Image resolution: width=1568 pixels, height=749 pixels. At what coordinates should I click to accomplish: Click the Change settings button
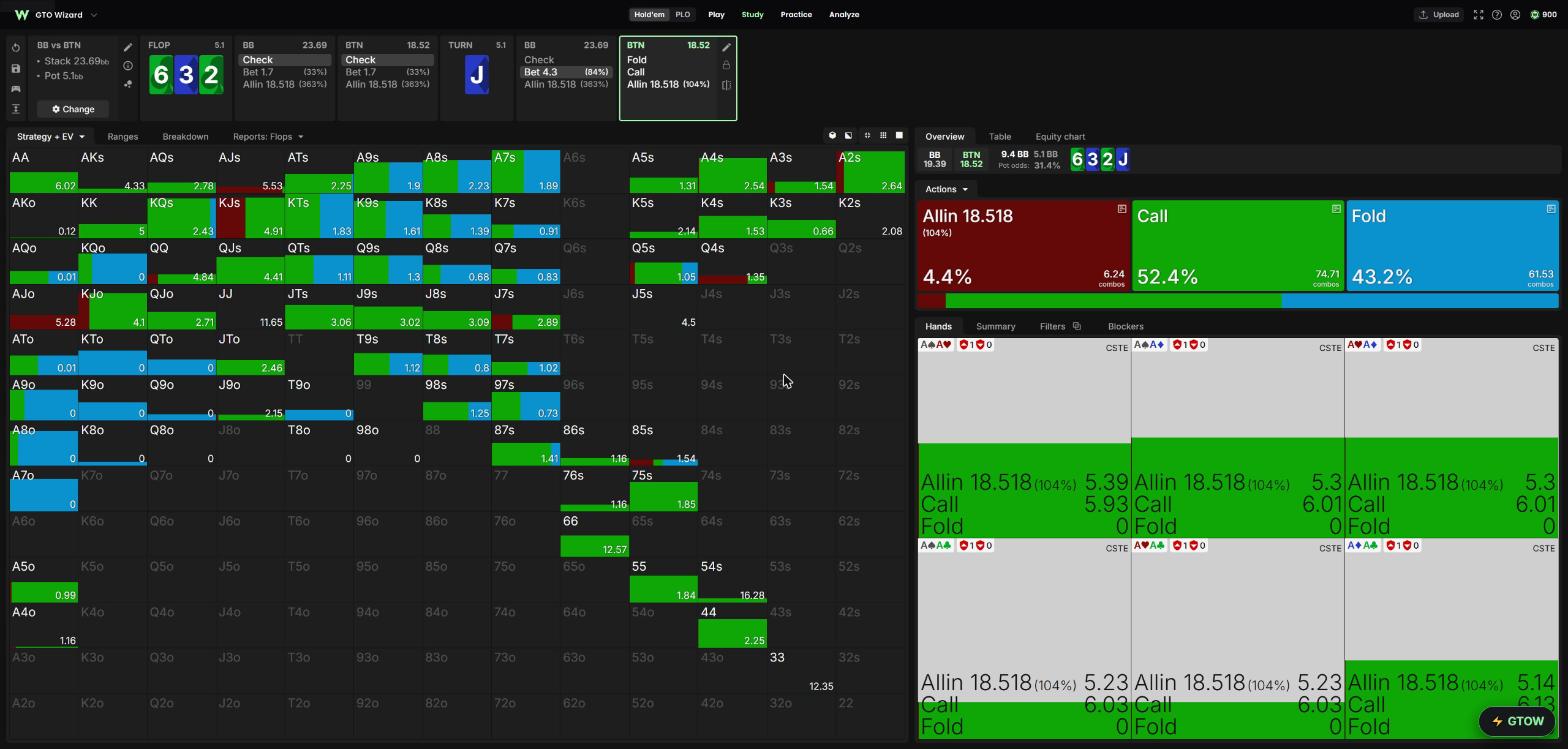click(x=73, y=109)
